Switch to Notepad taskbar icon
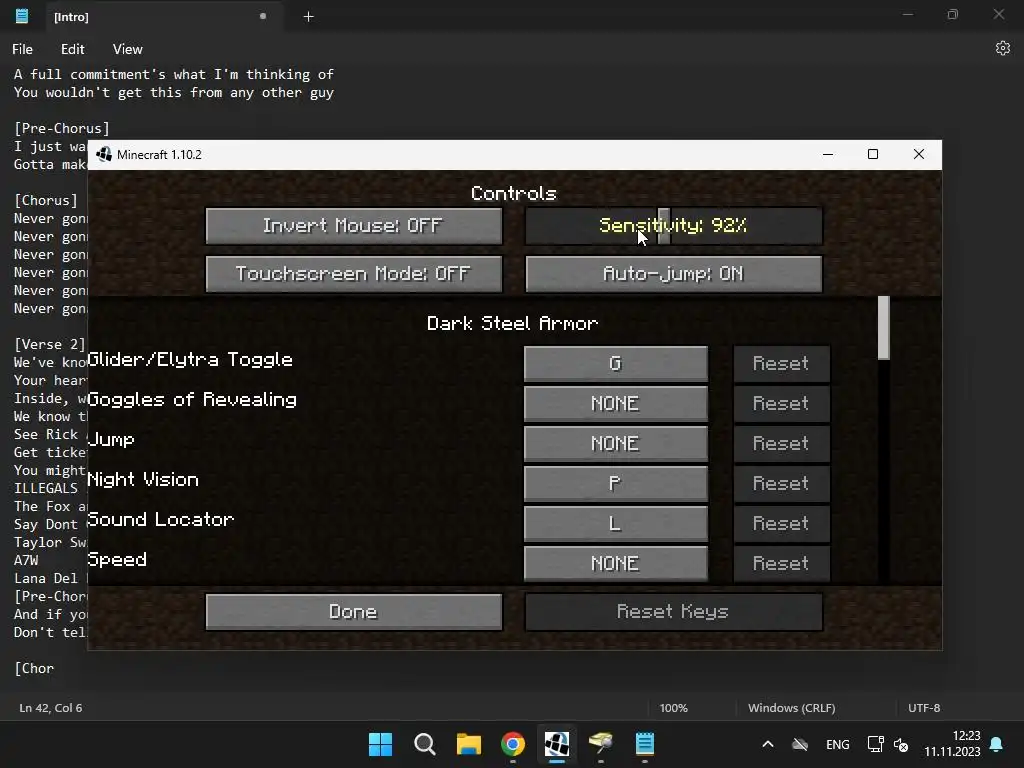The image size is (1024, 768). (645, 744)
